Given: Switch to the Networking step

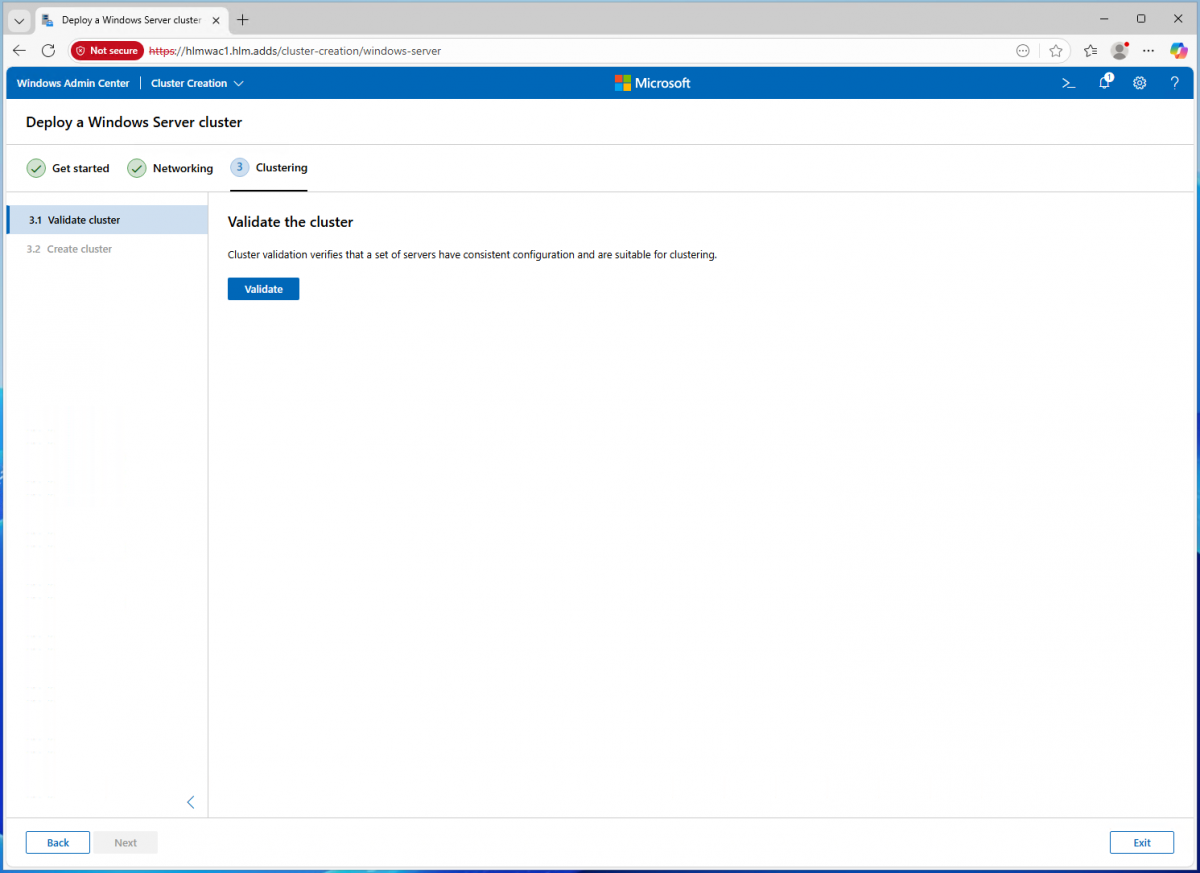Looking at the screenshot, I should click(x=170, y=168).
